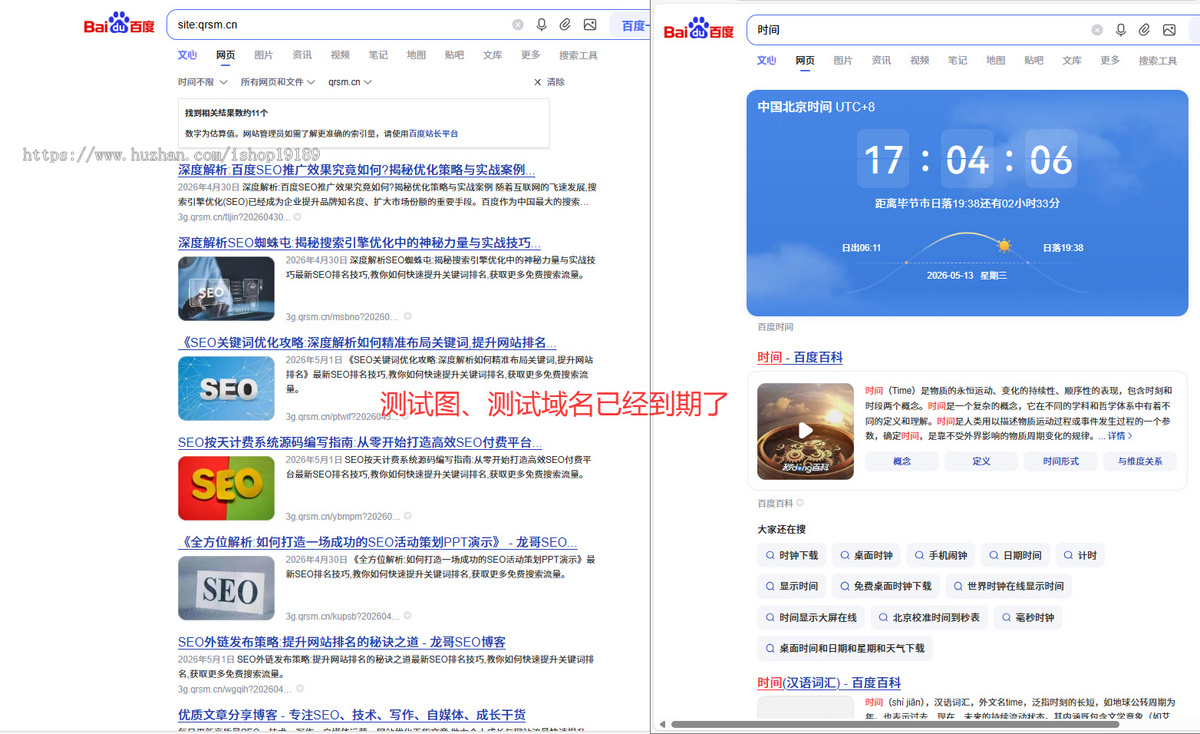Click 百度一下 button in site:qrsm.cn window

629,25
